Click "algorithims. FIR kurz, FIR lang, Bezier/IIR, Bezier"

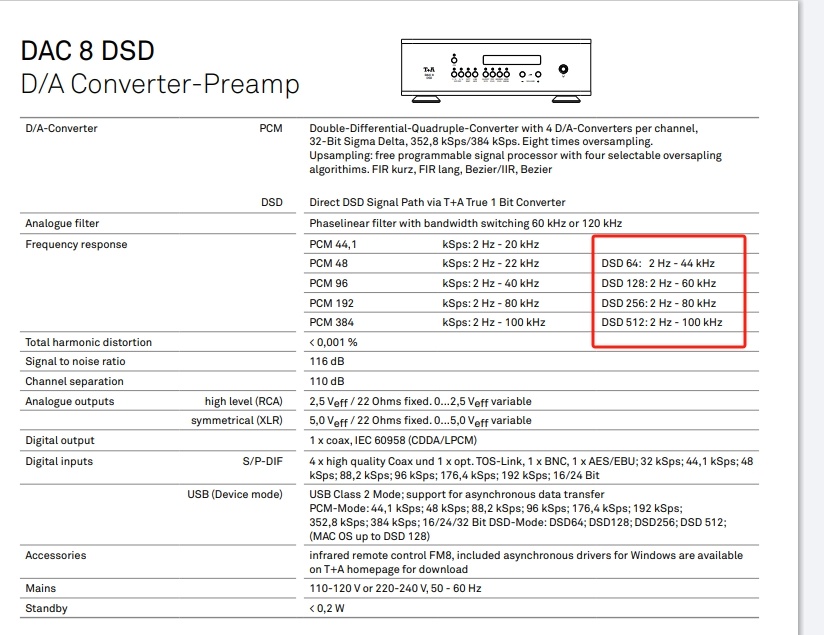(430, 169)
